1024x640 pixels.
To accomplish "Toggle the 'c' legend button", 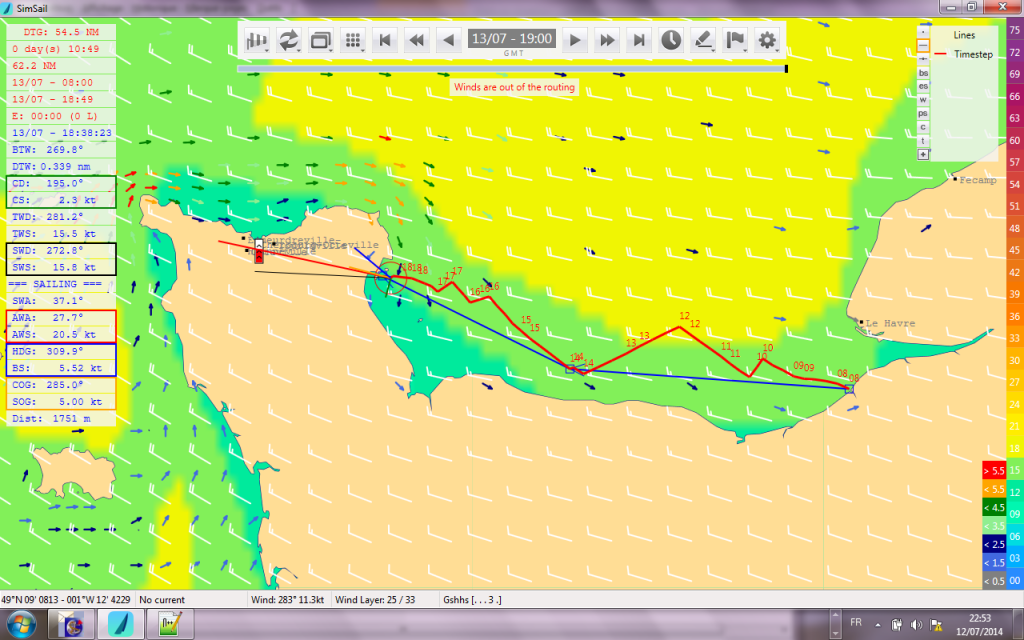I will point(923,127).
